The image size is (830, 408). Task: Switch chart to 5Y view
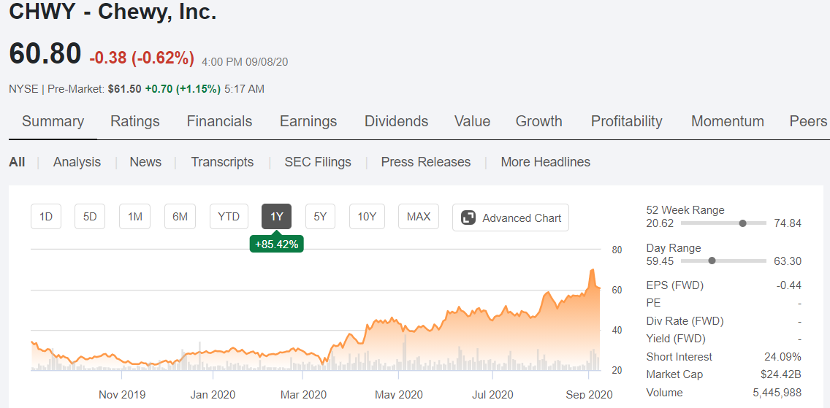(319, 217)
